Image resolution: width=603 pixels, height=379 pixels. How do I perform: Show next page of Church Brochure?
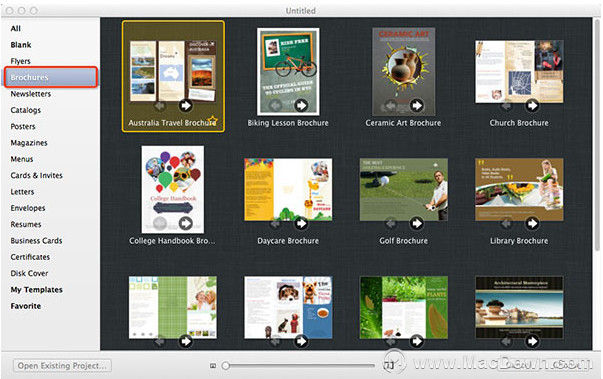pos(532,105)
